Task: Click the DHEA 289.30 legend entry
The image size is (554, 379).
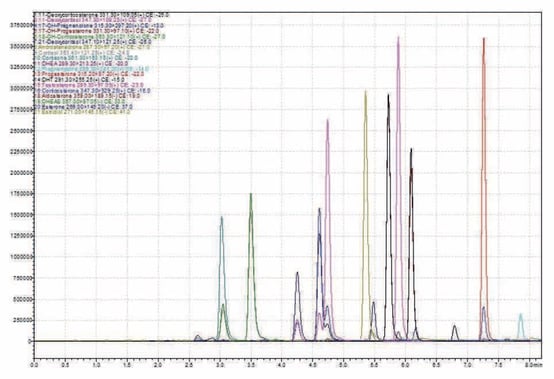Action: click(x=81, y=63)
